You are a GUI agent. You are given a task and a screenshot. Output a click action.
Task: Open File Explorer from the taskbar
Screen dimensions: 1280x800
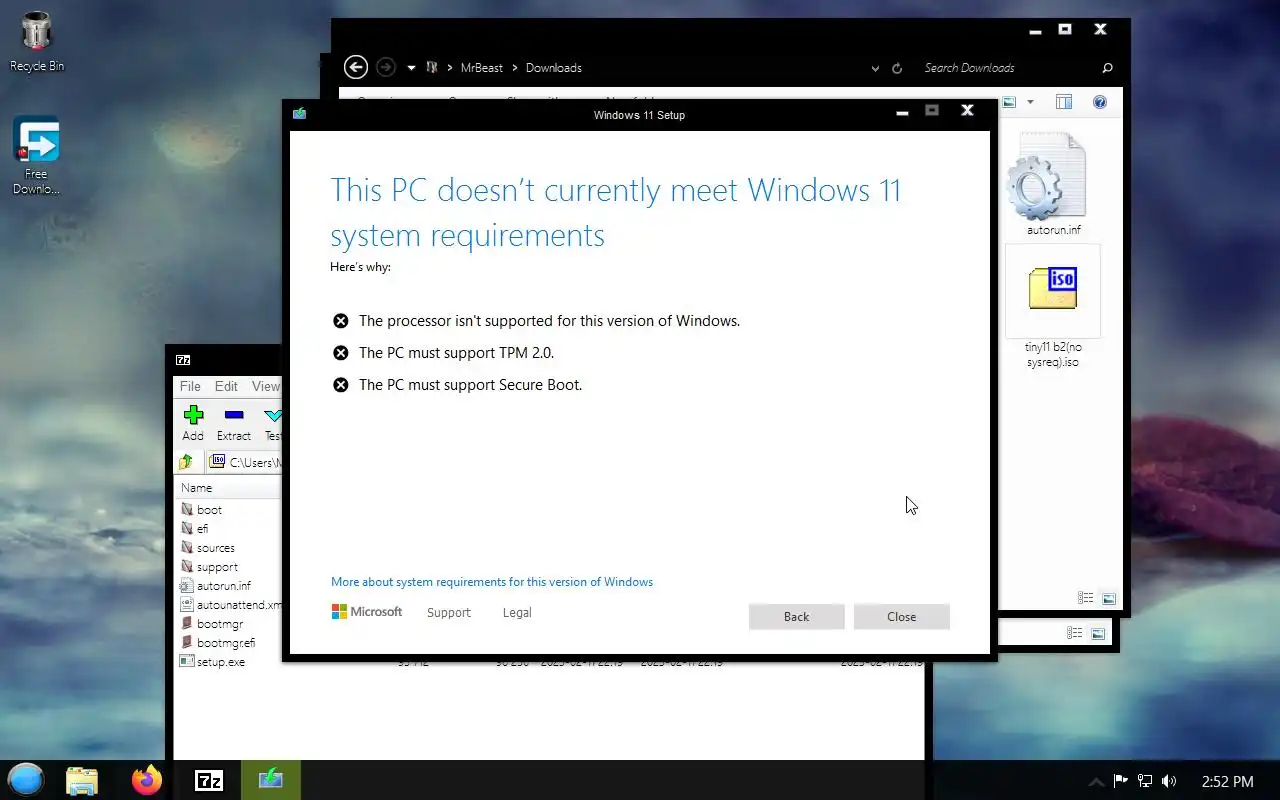pos(82,780)
